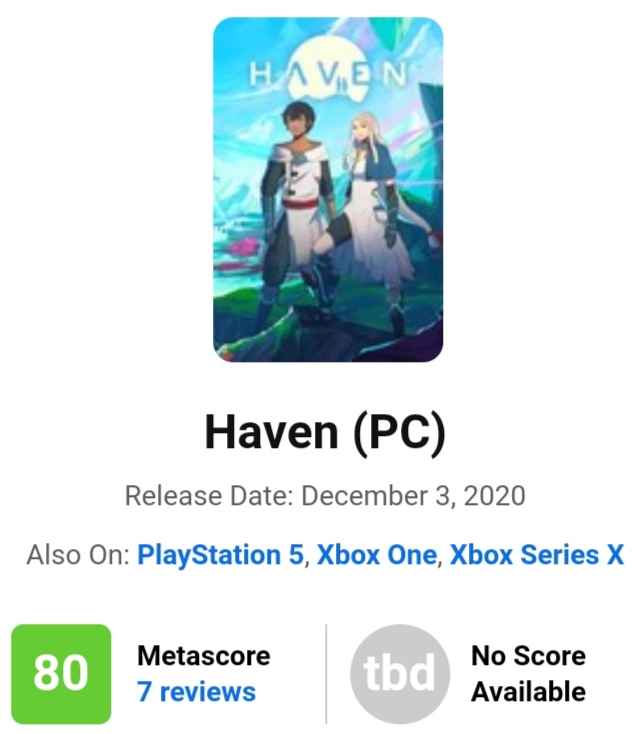
Task: Select the Xbox Series X platform link
Action: click(536, 555)
